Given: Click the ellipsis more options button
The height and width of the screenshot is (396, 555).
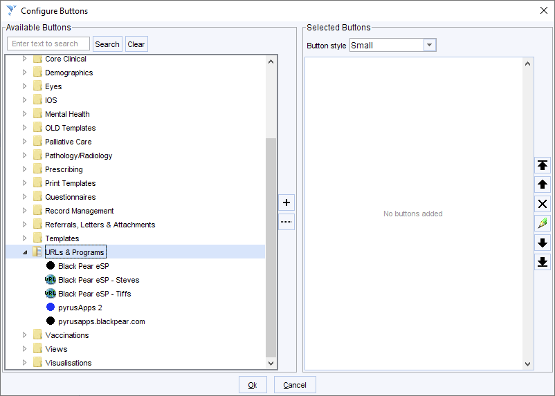Looking at the screenshot, I should [286, 222].
